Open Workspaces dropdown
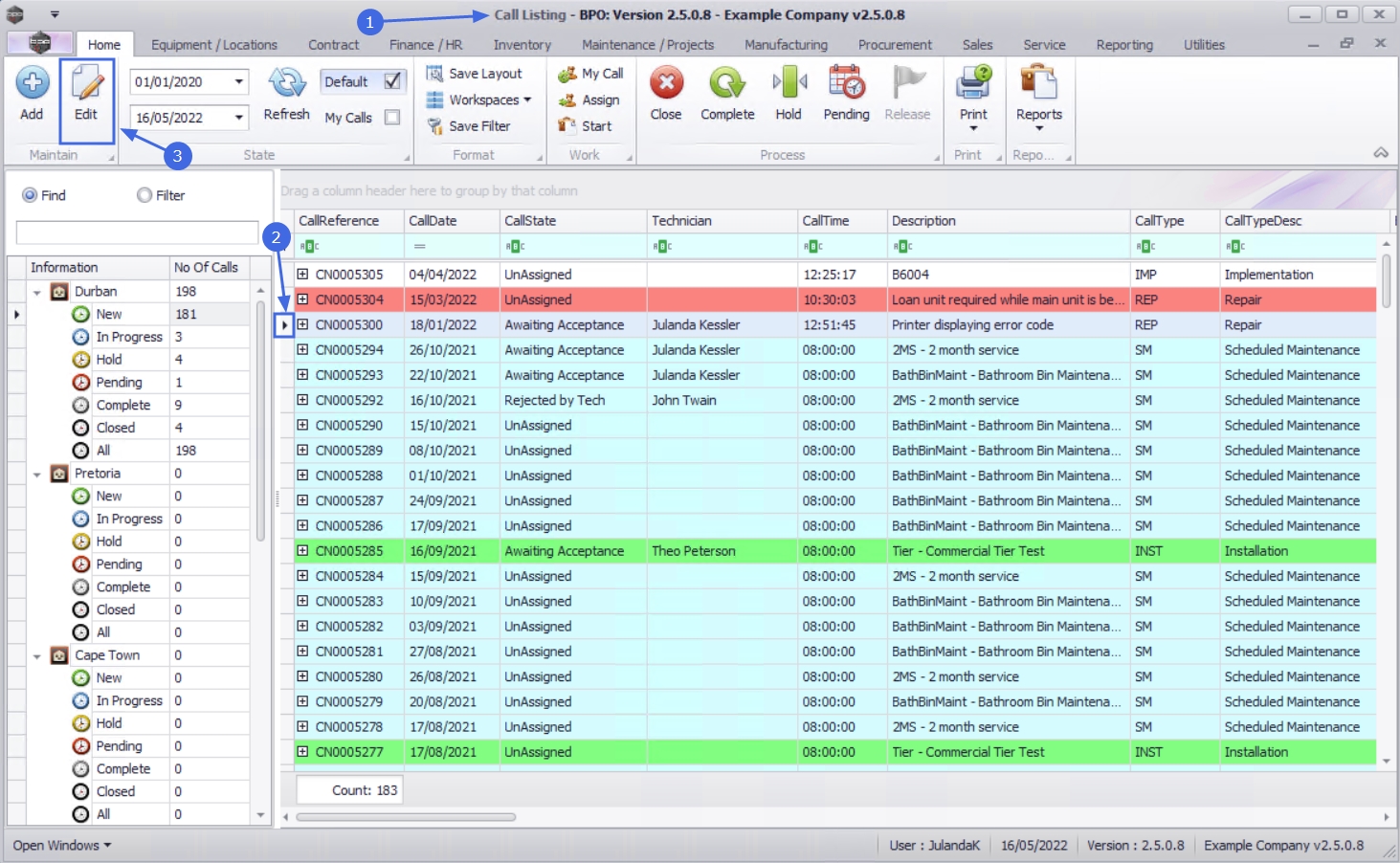 tap(478, 100)
